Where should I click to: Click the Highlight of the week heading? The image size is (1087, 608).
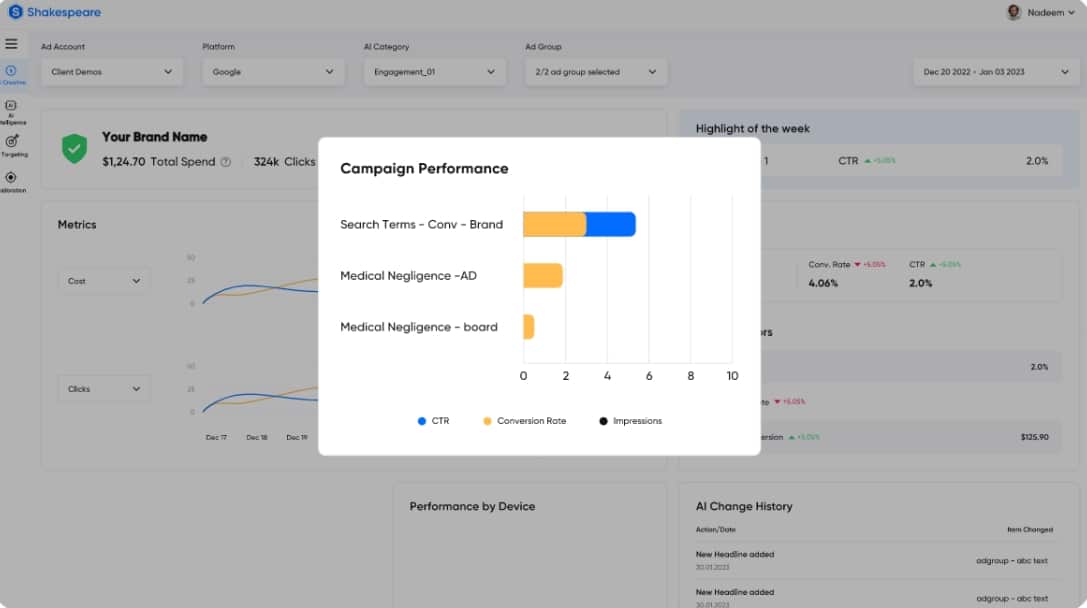click(753, 129)
